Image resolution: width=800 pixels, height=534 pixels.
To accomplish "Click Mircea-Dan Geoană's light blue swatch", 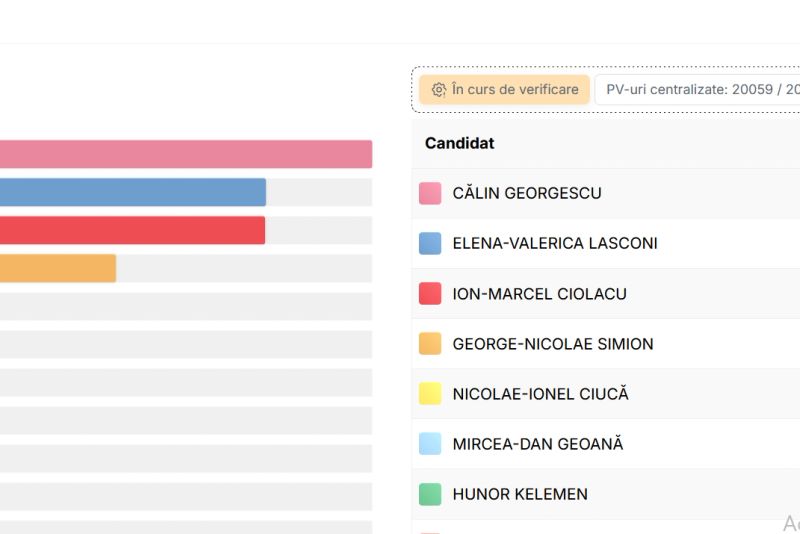I will [430, 444].
